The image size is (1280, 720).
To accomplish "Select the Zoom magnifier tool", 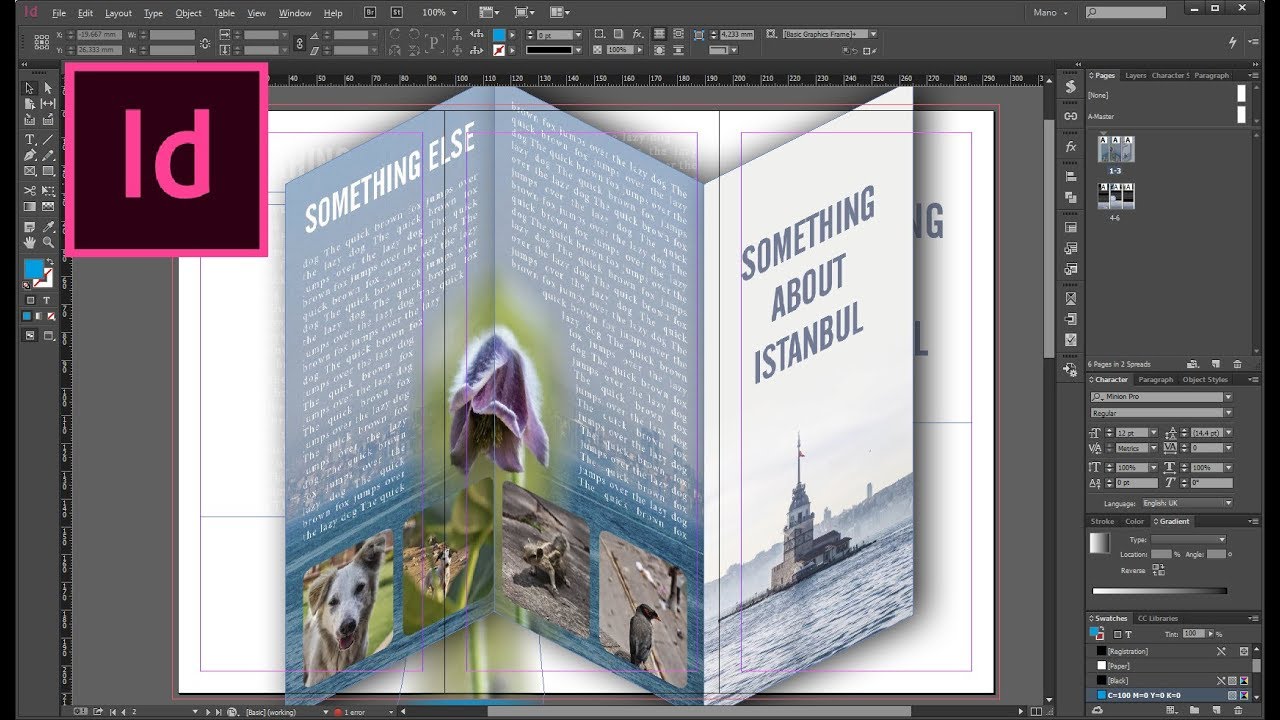I will pyautogui.click(x=48, y=242).
